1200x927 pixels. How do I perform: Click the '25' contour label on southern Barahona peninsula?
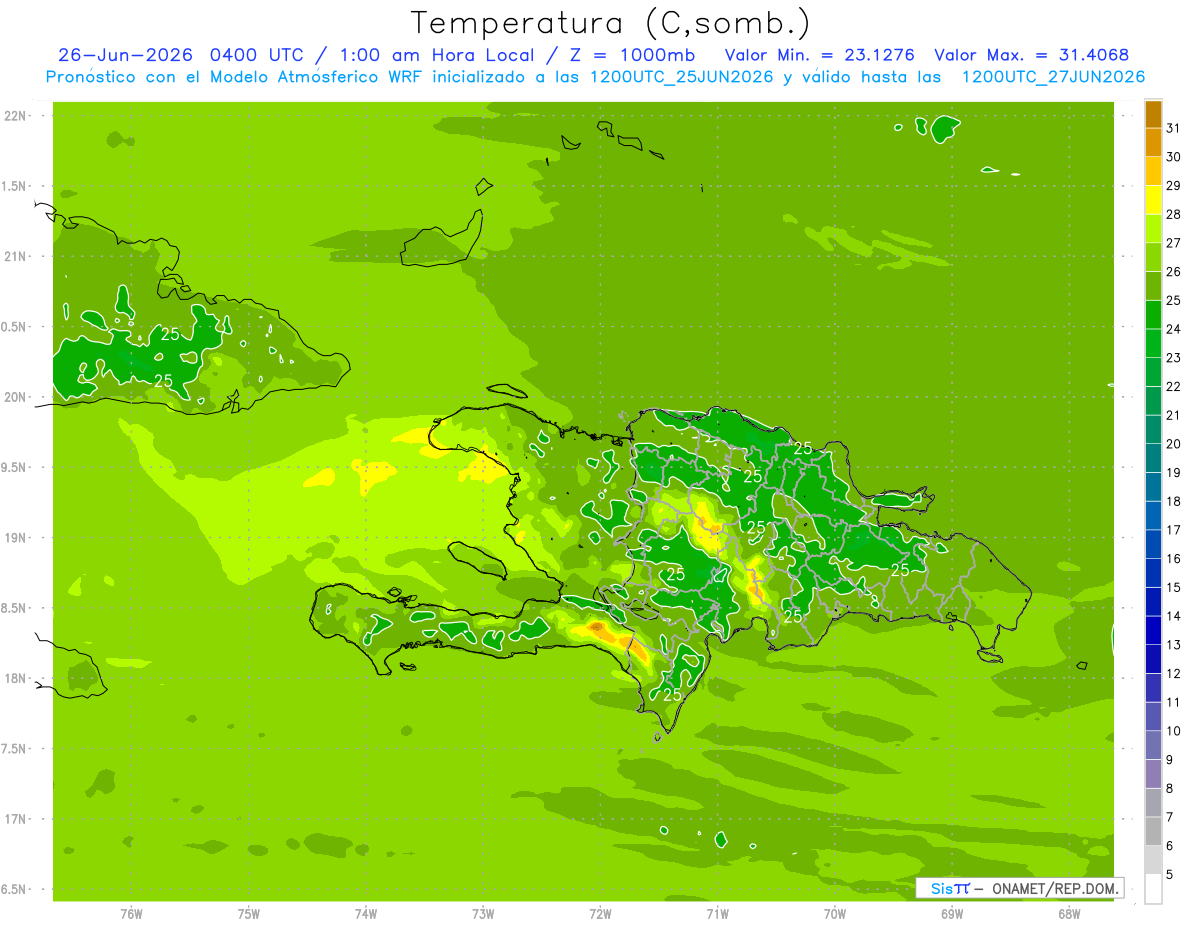672,694
